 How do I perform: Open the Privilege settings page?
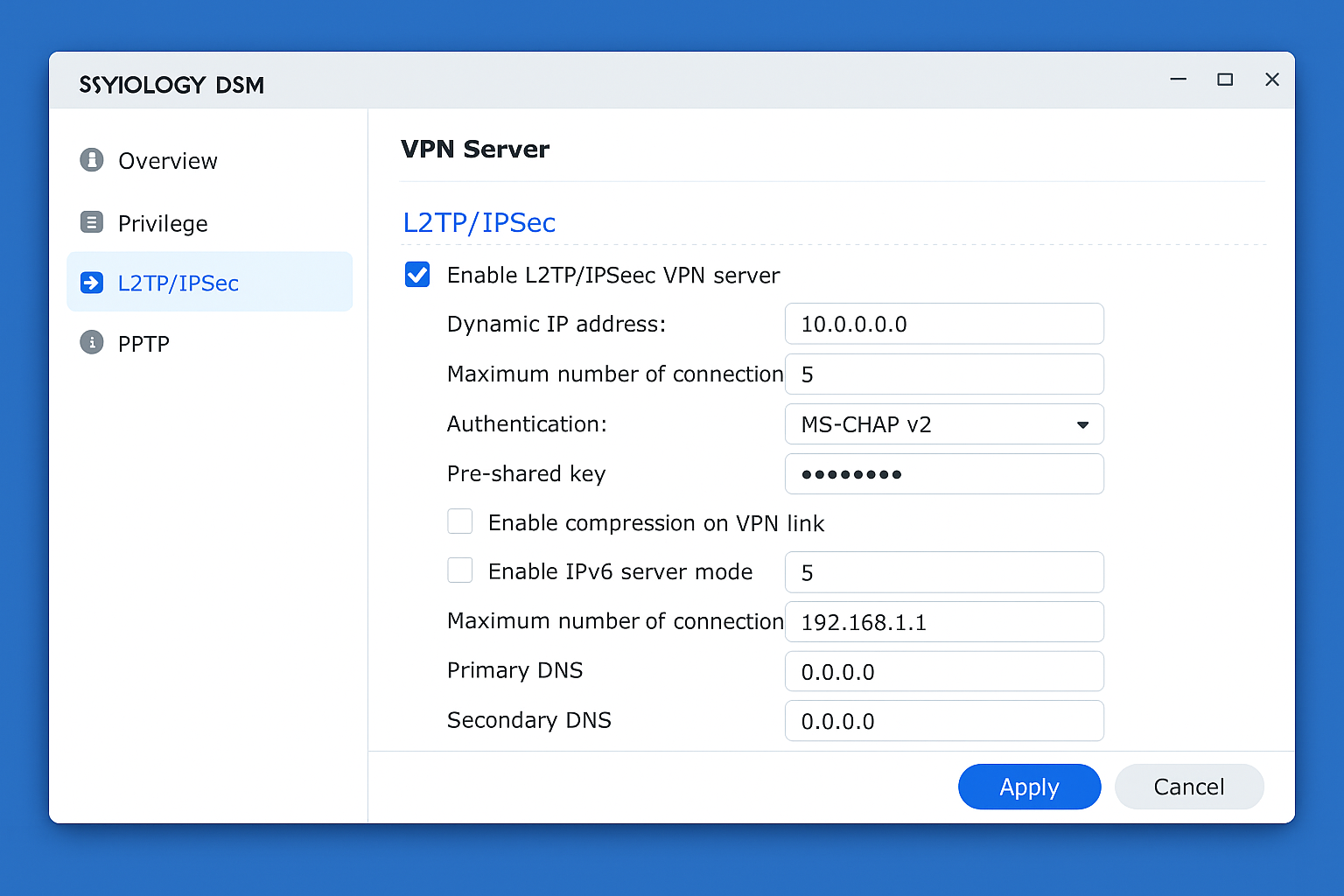coord(163,223)
